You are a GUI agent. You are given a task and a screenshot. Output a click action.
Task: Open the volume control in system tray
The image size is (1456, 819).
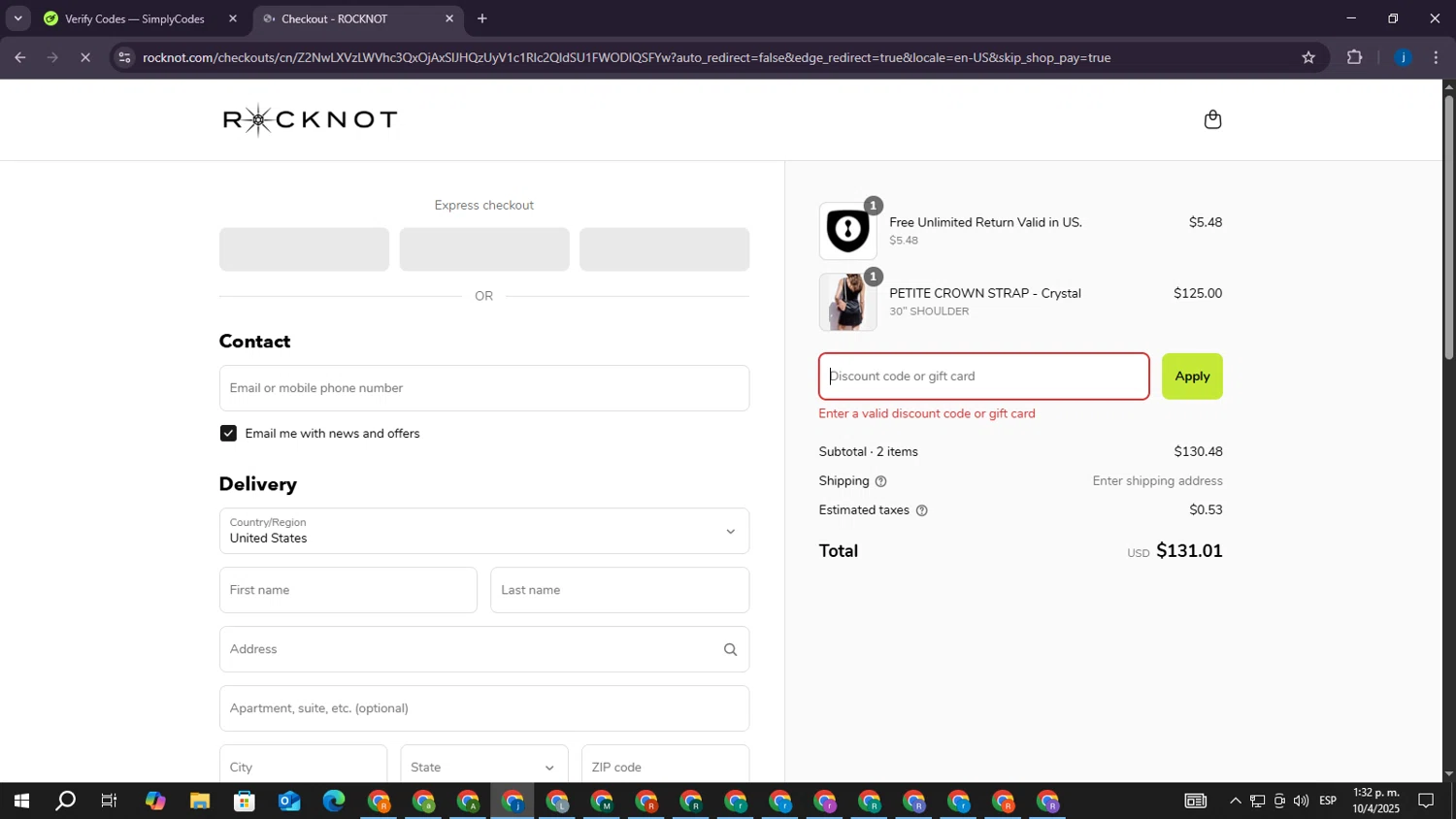(x=1301, y=802)
